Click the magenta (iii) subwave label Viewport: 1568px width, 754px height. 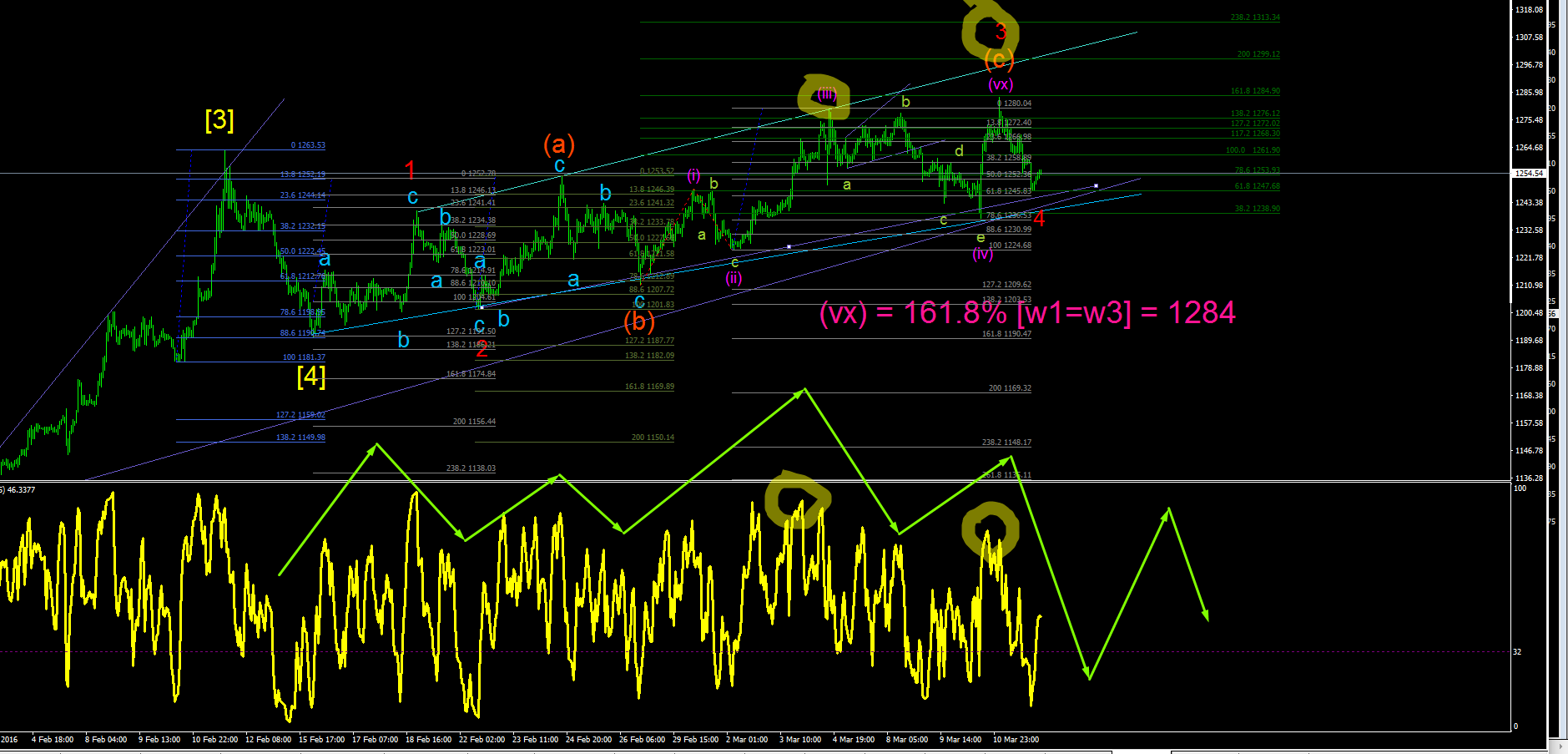click(826, 94)
